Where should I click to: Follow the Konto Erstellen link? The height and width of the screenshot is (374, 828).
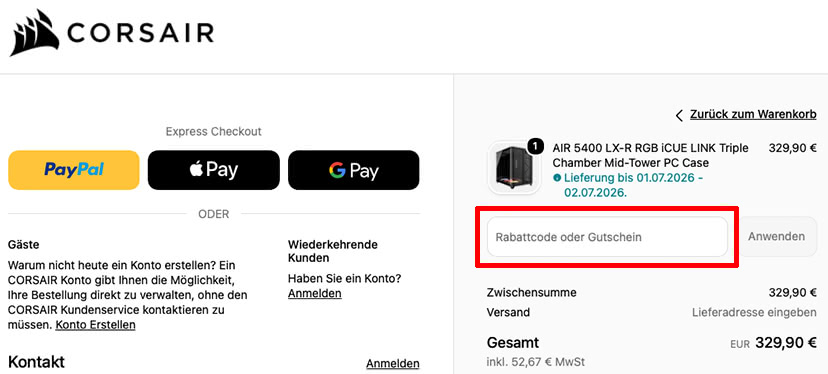96,324
